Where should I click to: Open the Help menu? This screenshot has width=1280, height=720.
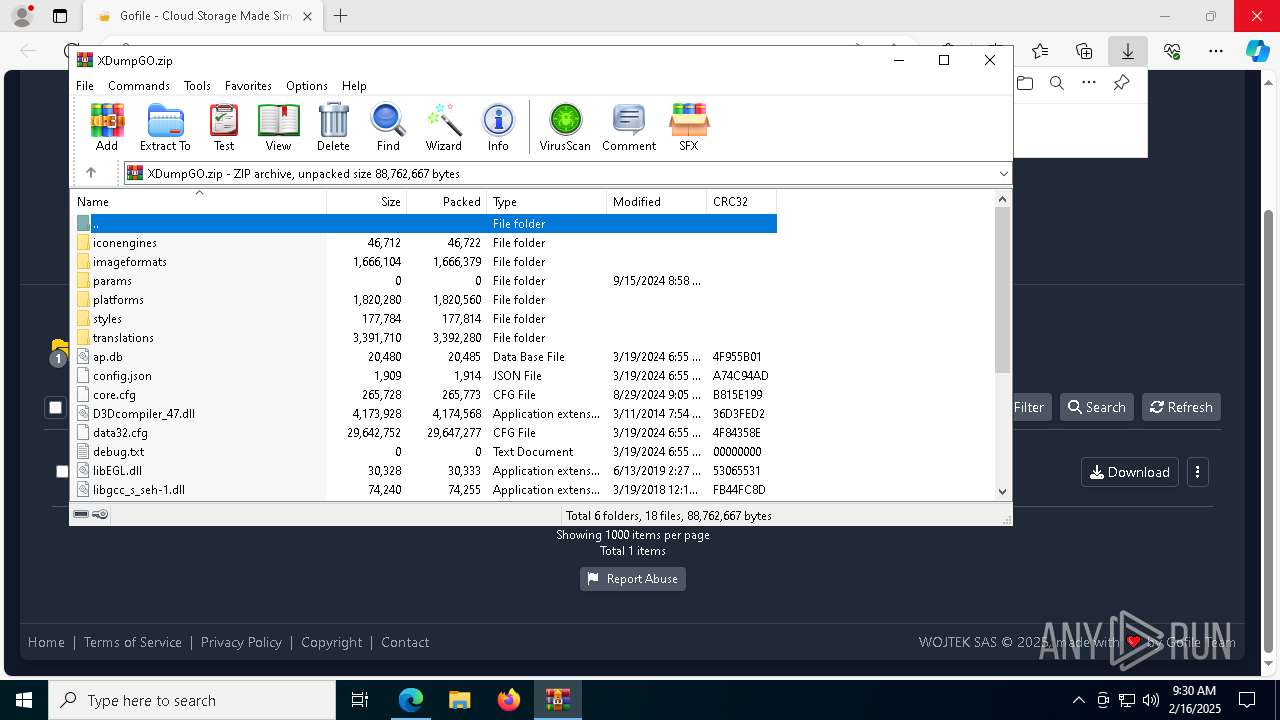pyautogui.click(x=354, y=86)
